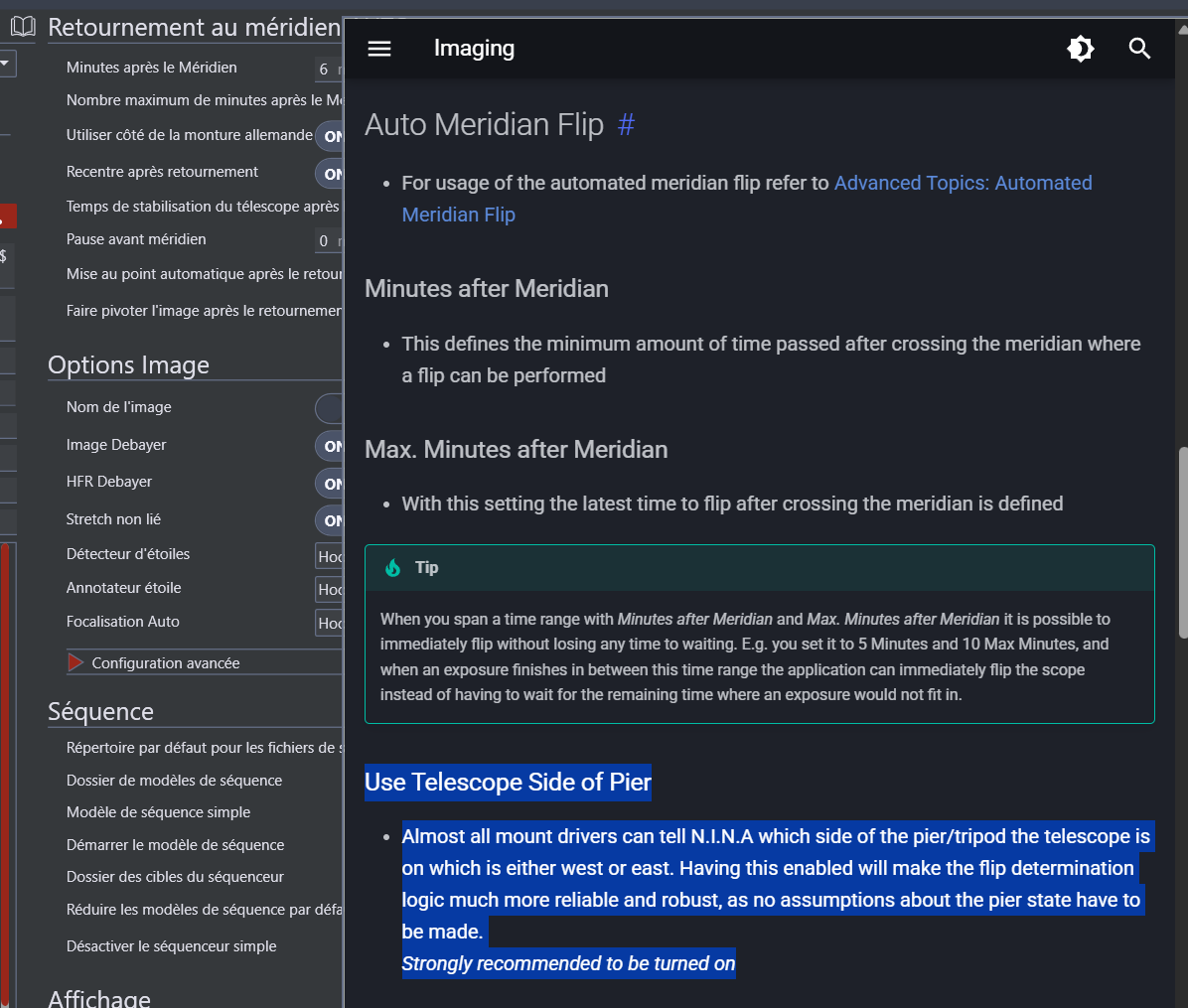Image resolution: width=1188 pixels, height=1008 pixels.
Task: Click the # anchor next to Auto Meridian Flip
Action: (x=626, y=125)
